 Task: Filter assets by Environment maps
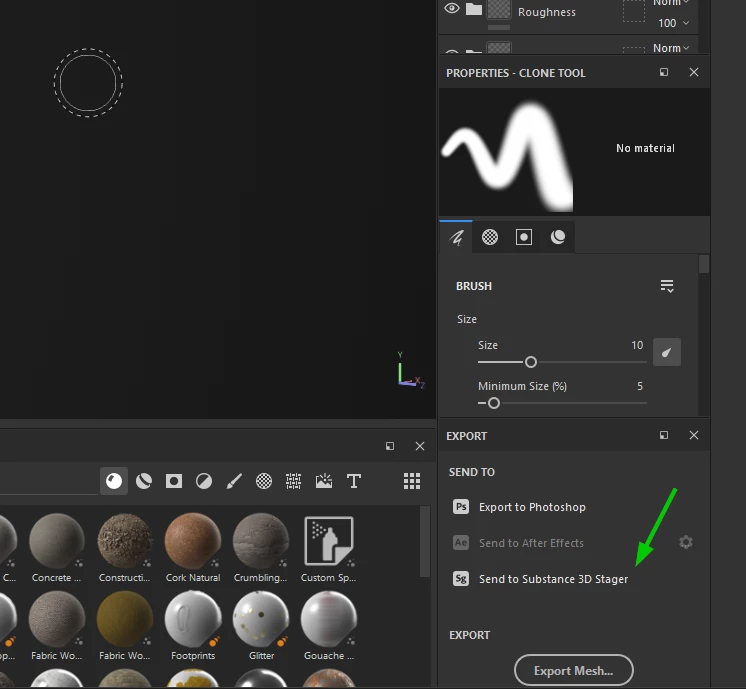click(x=324, y=481)
